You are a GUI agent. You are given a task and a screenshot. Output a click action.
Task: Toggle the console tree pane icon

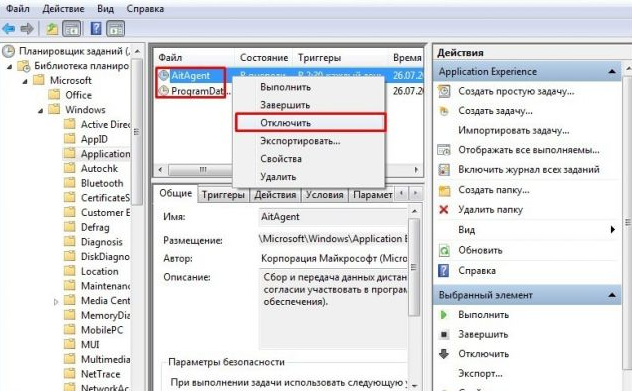point(72,29)
